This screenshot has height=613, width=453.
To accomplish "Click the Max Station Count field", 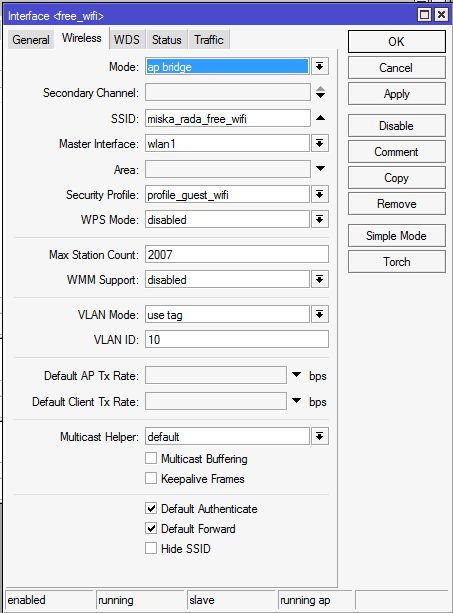I will tap(237, 255).
